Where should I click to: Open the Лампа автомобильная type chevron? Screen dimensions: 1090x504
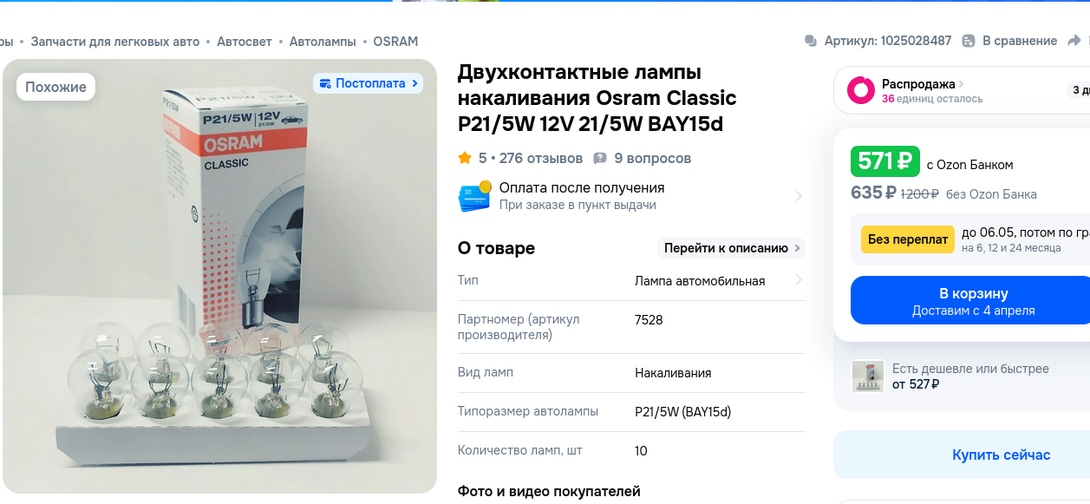[x=798, y=280]
